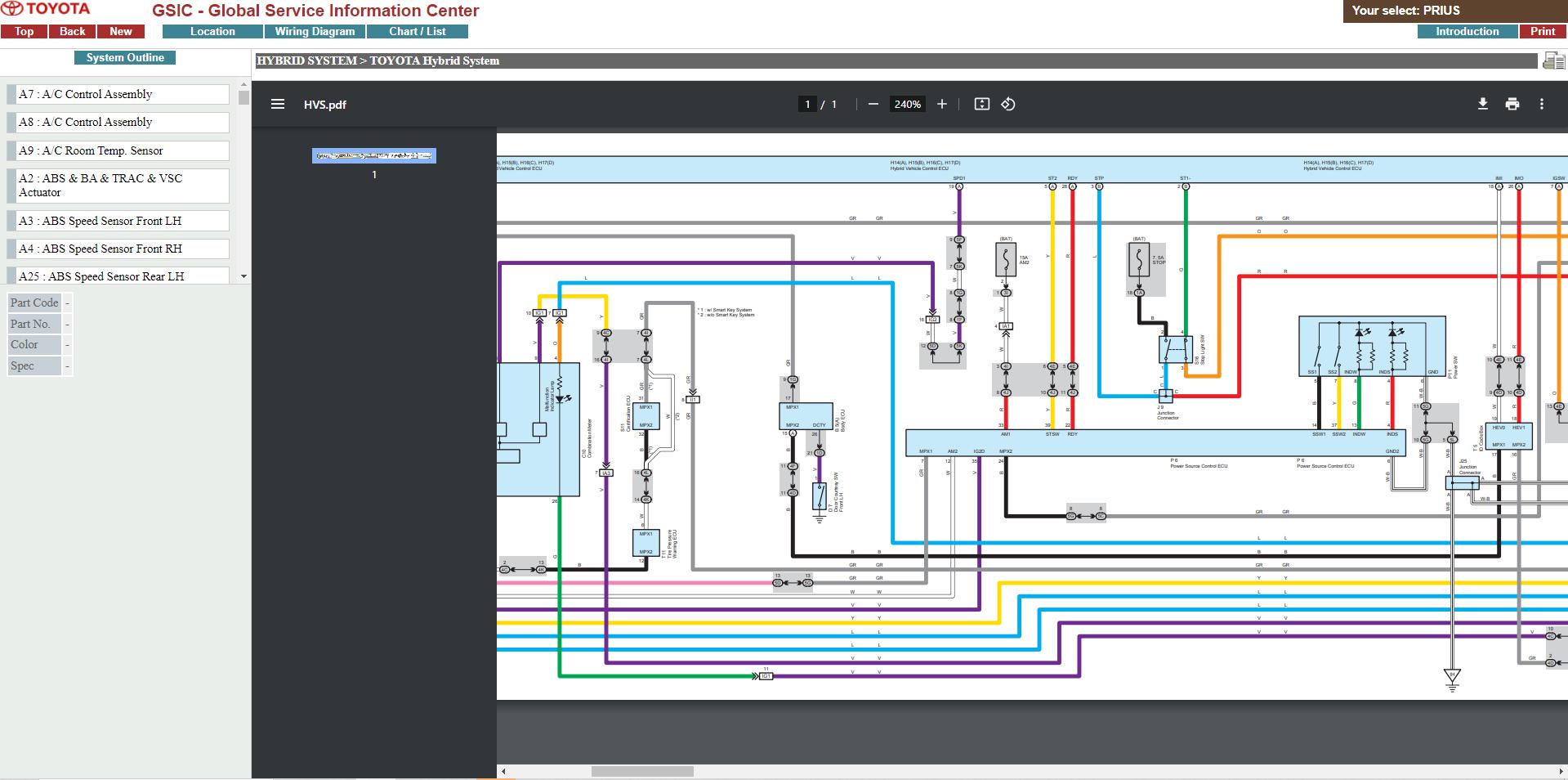The image size is (1568, 780).
Task: Open the Chart / List tab
Action: coord(418,32)
